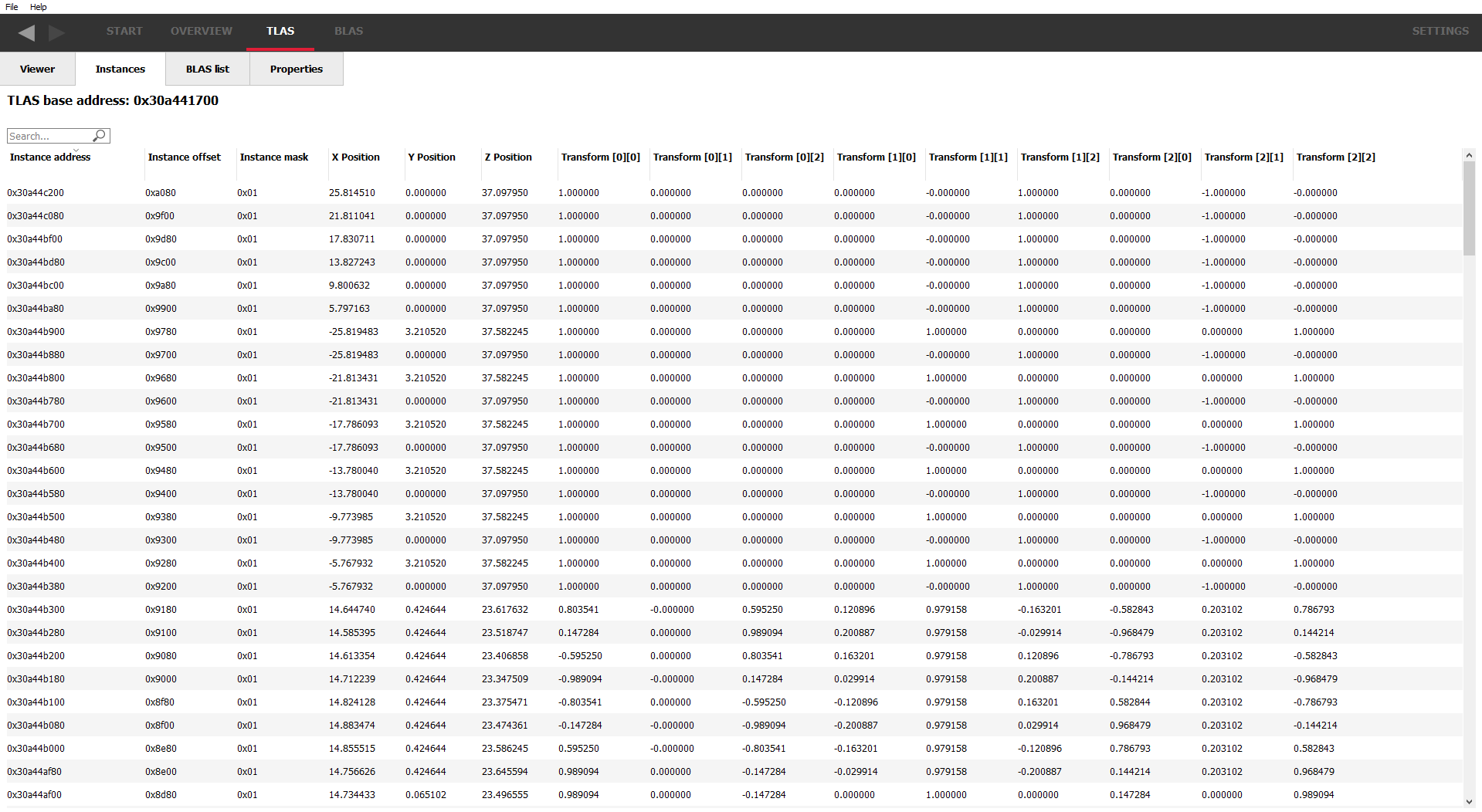
Task: Click X Position value 17.830711
Action: [352, 239]
